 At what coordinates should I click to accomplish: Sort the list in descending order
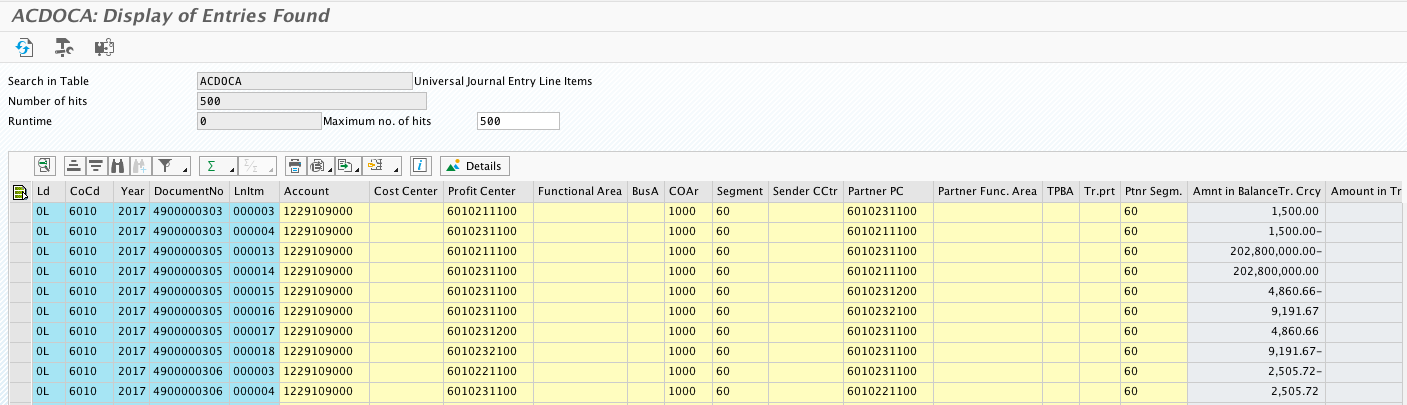tap(96, 166)
